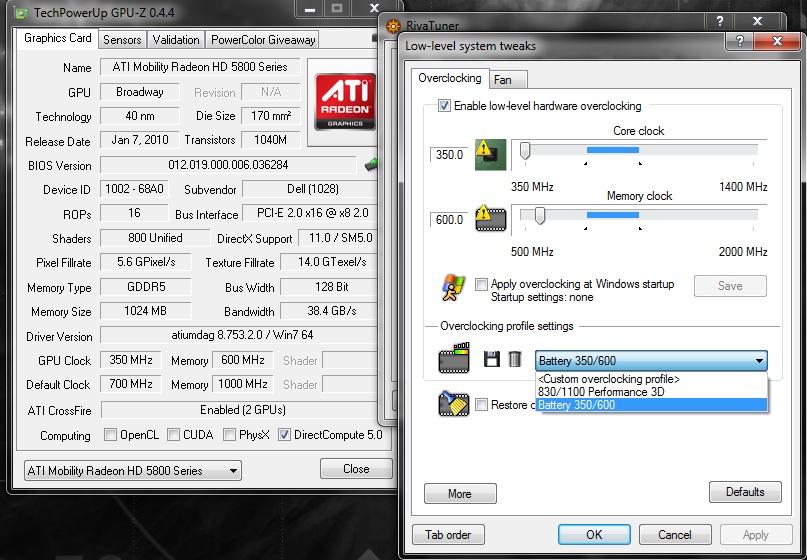
Task: Click the GPU name field in GPU-Z
Action: (x=200, y=67)
